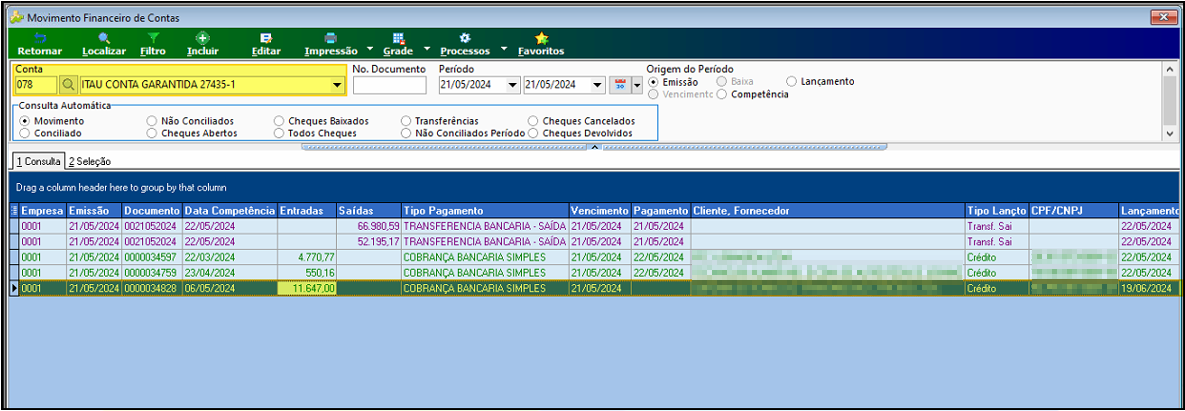Select document 0000034828 cell
Screen dimensions: 1185x411
pyautogui.click(x=152, y=288)
